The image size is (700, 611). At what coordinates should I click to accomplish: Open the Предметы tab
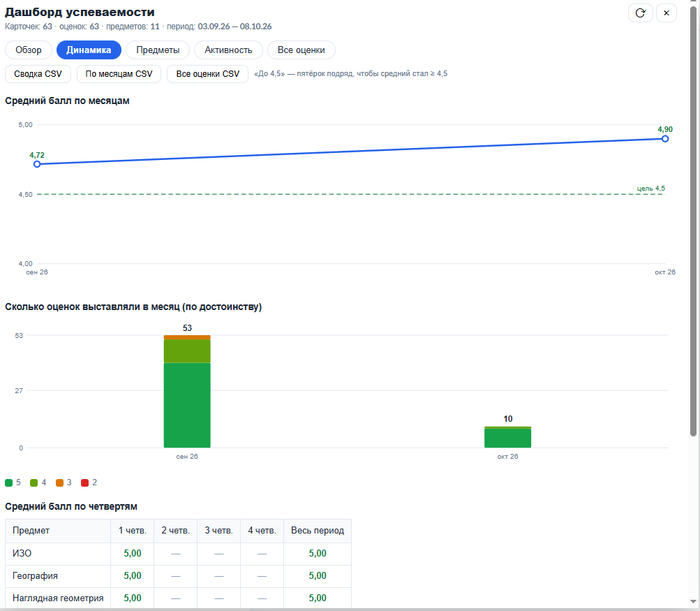[x=158, y=50]
